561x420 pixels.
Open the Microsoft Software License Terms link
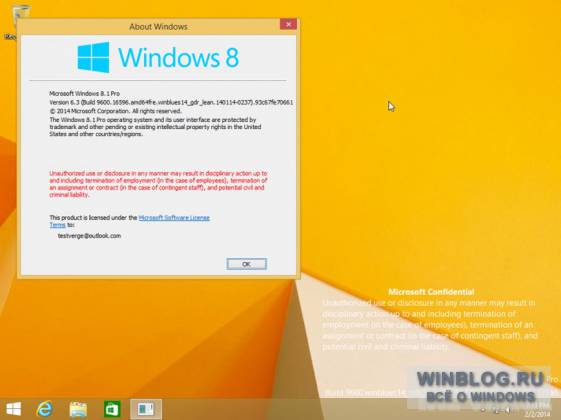tap(174, 218)
